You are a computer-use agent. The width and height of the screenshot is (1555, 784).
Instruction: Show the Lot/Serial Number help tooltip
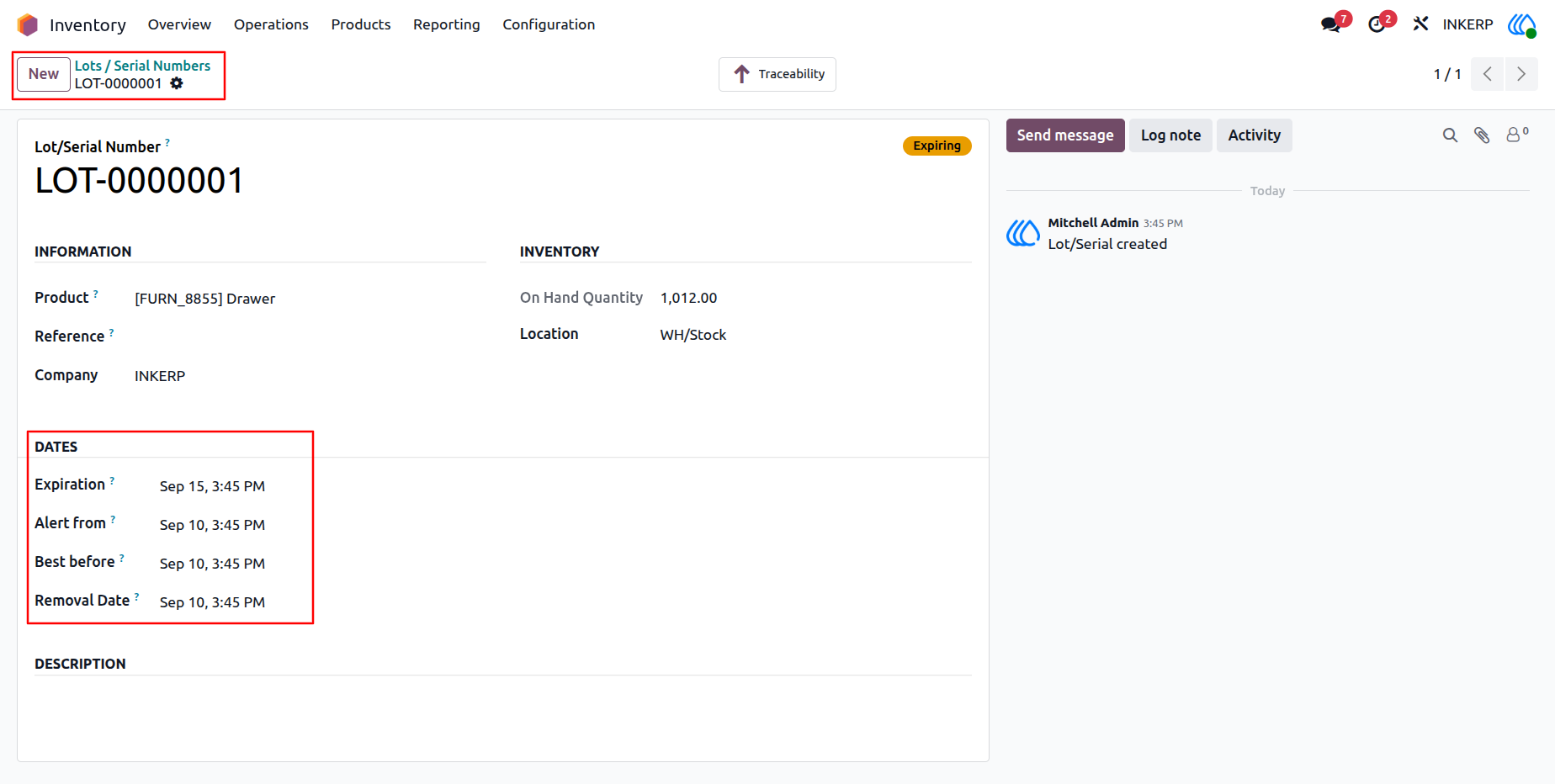coord(167,142)
